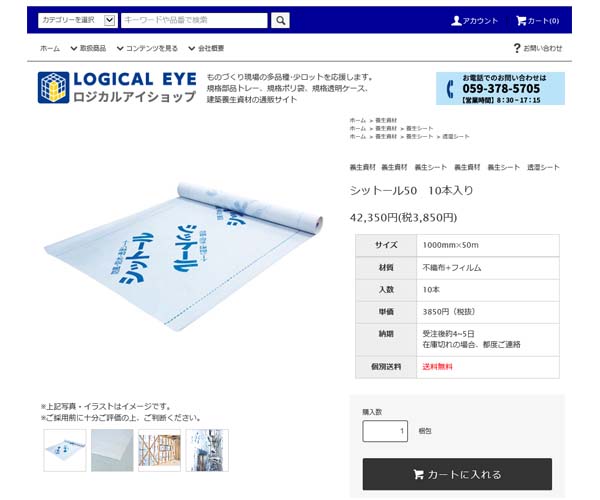This screenshot has width=600, height=500.
Task: Click the 養生シート breadcrumb in second row
Action: (x=419, y=128)
